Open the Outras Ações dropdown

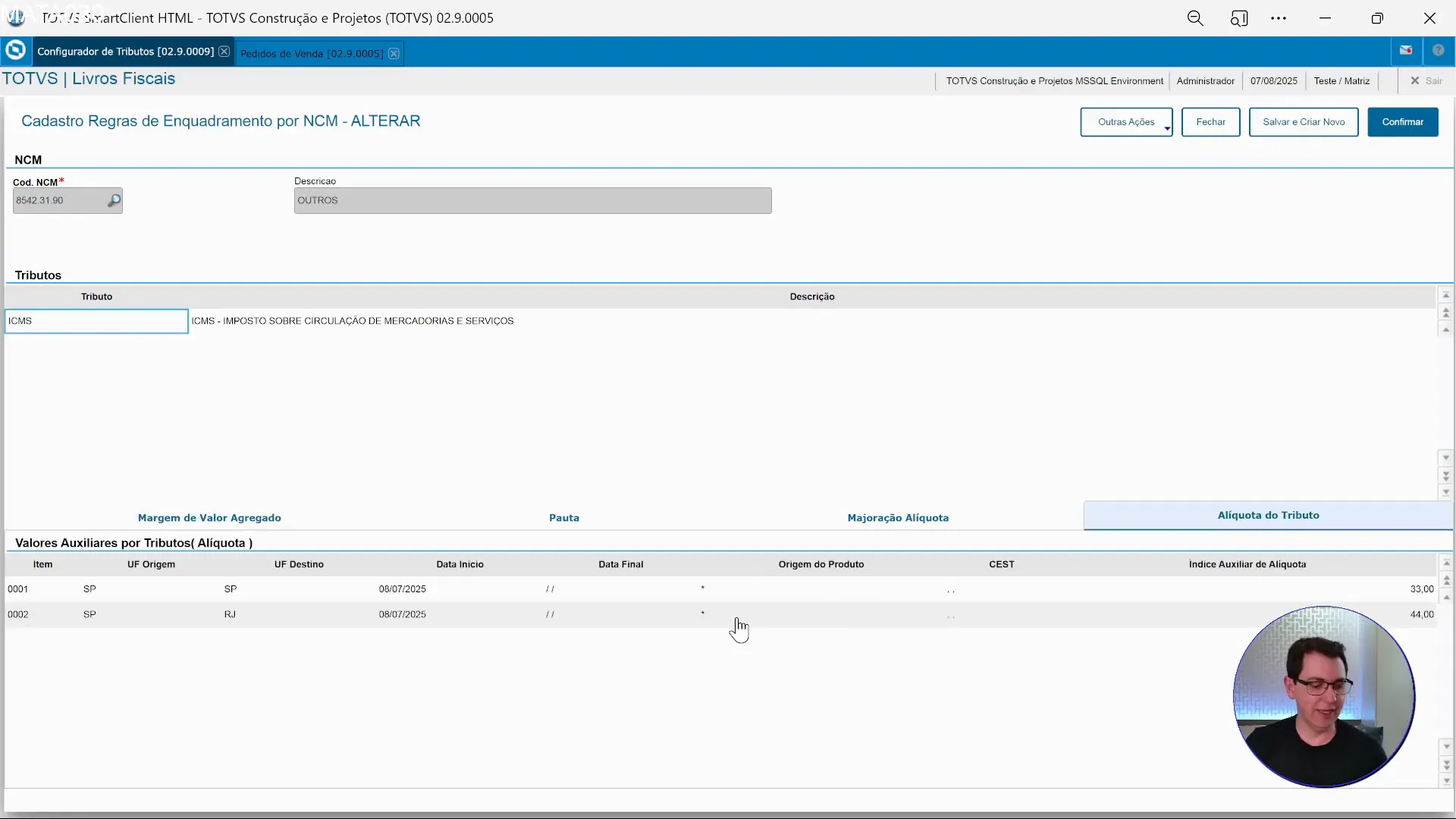click(1127, 122)
